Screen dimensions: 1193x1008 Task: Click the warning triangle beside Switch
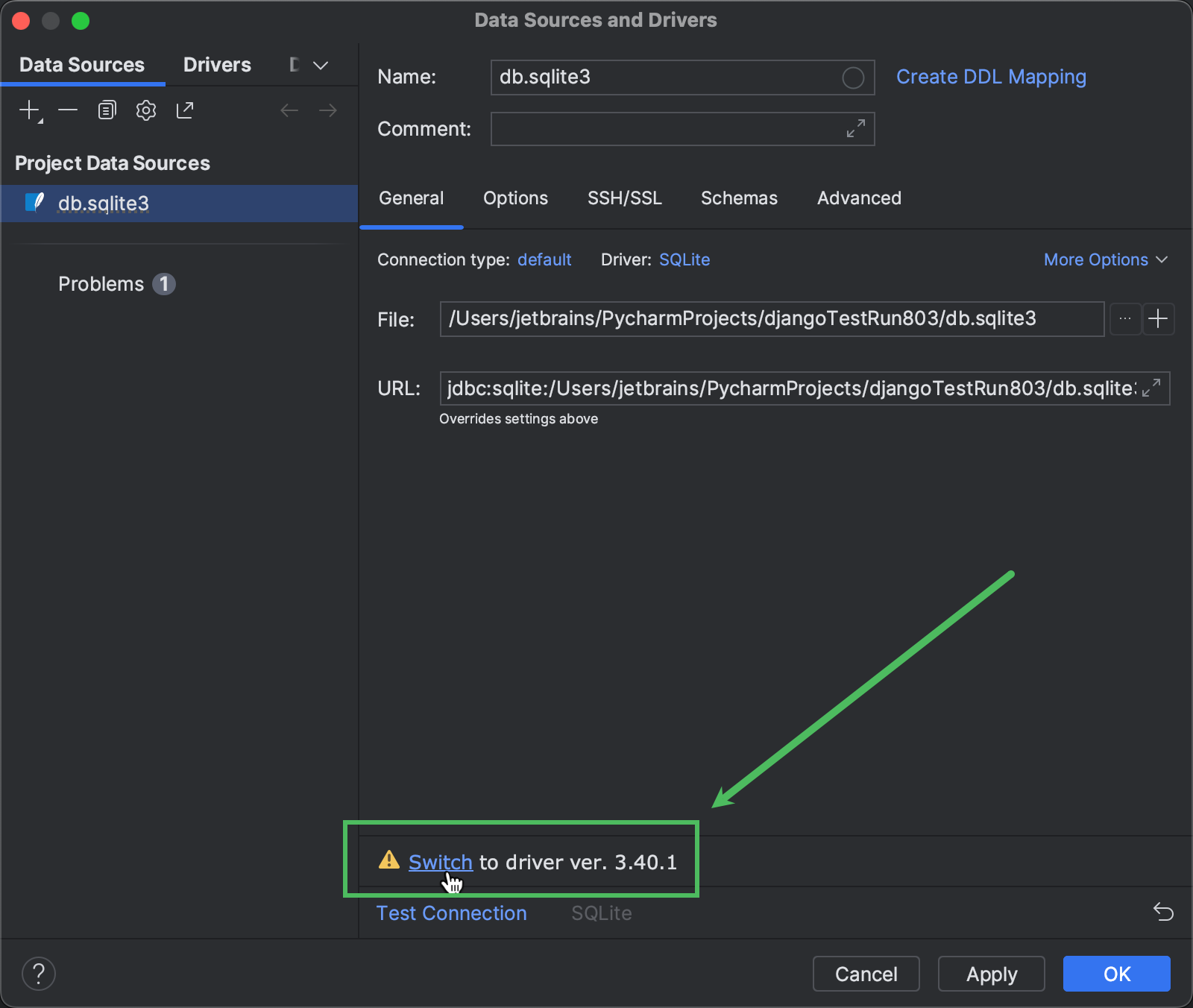[x=389, y=861]
